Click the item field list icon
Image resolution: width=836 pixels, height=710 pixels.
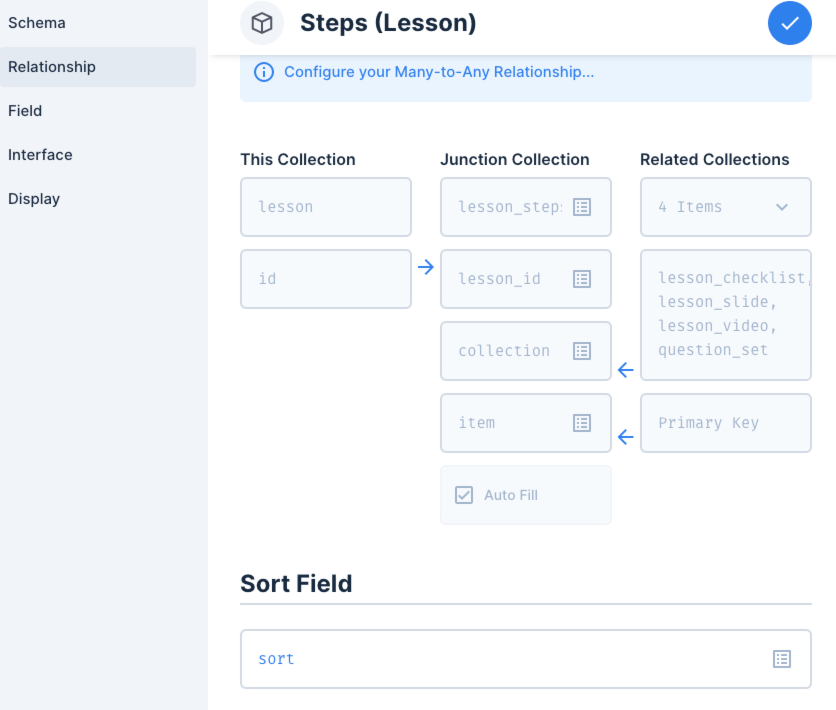(582, 423)
